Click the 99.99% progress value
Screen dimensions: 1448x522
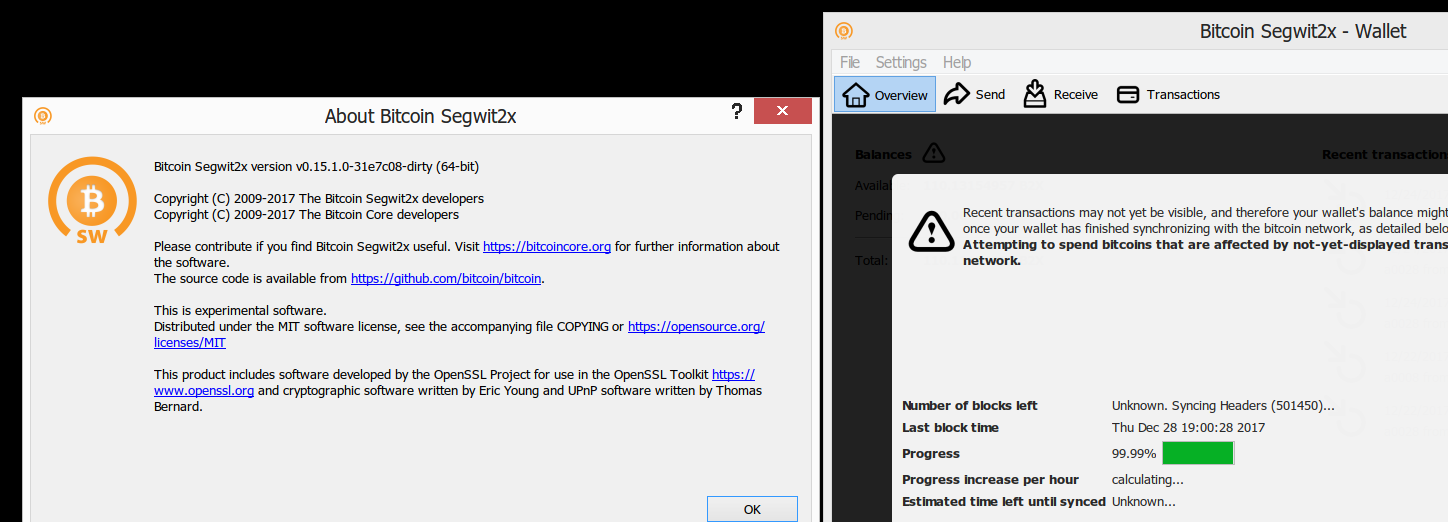click(x=1134, y=454)
